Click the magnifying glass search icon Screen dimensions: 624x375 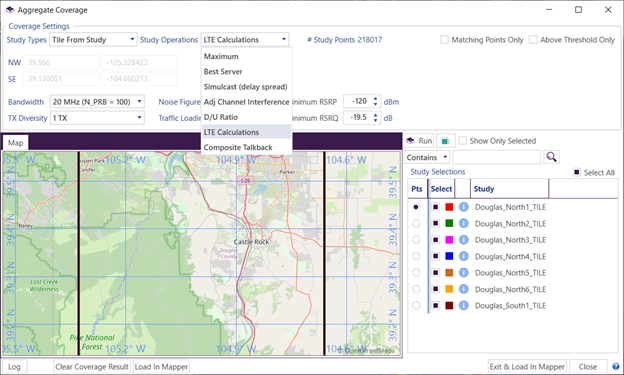pyautogui.click(x=551, y=157)
